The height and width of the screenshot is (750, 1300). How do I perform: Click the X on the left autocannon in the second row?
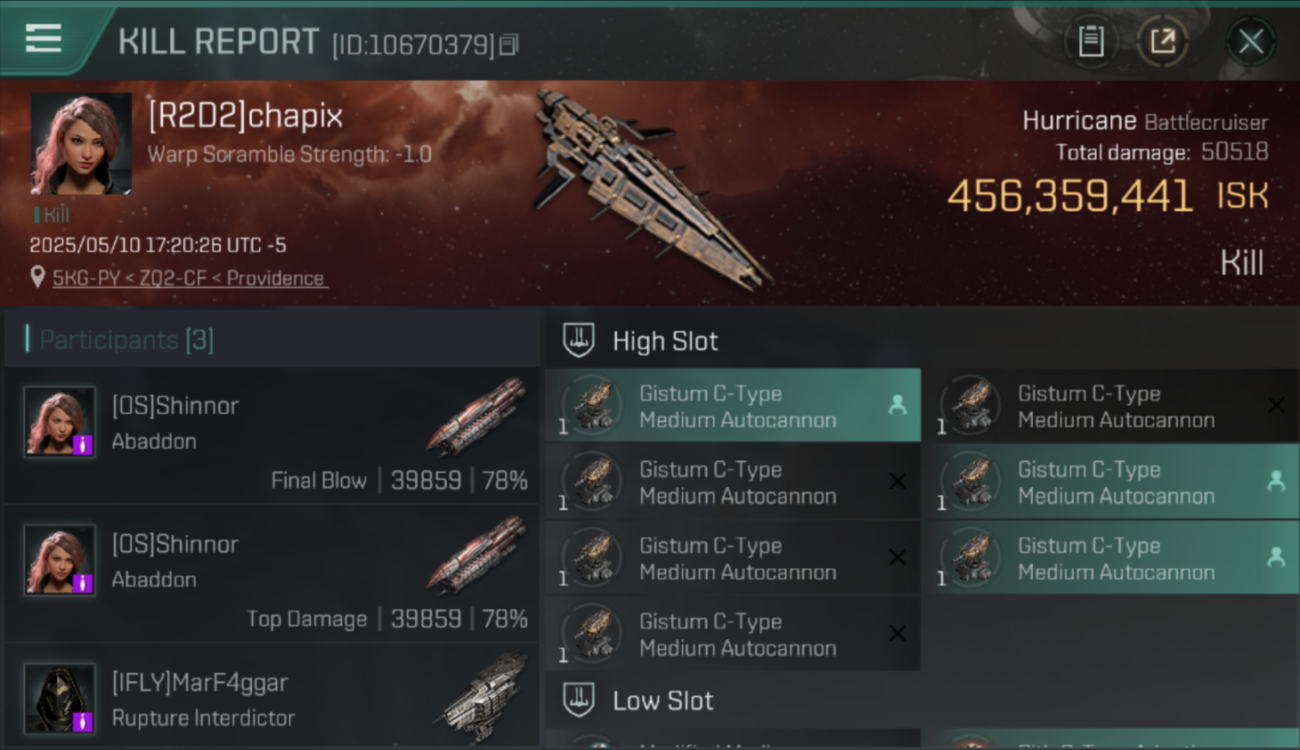(897, 482)
